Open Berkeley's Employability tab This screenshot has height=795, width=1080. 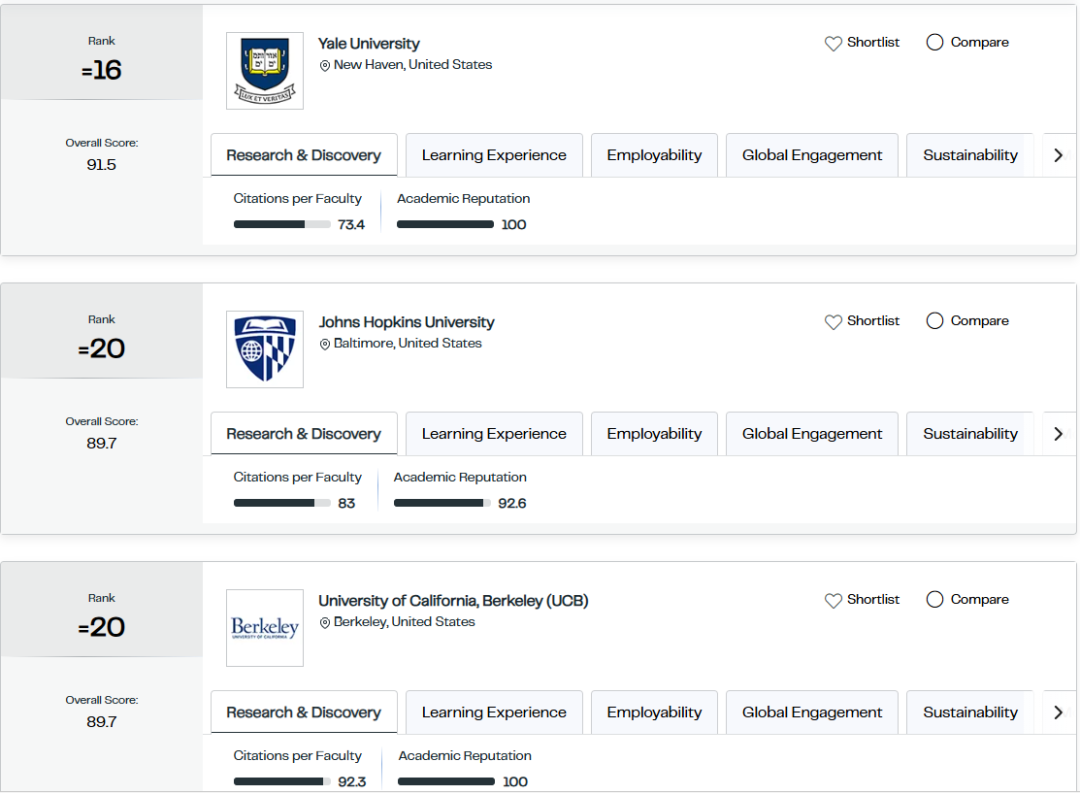click(x=654, y=712)
